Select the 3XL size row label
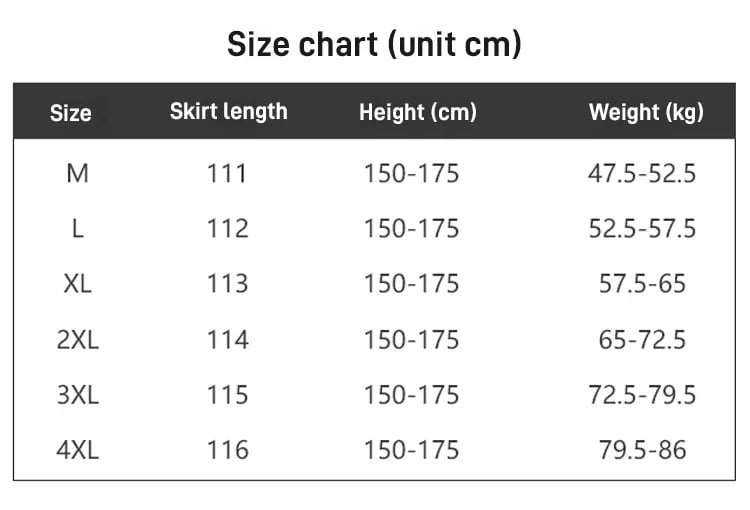Viewport: 750px width, 510px height. tap(77, 395)
